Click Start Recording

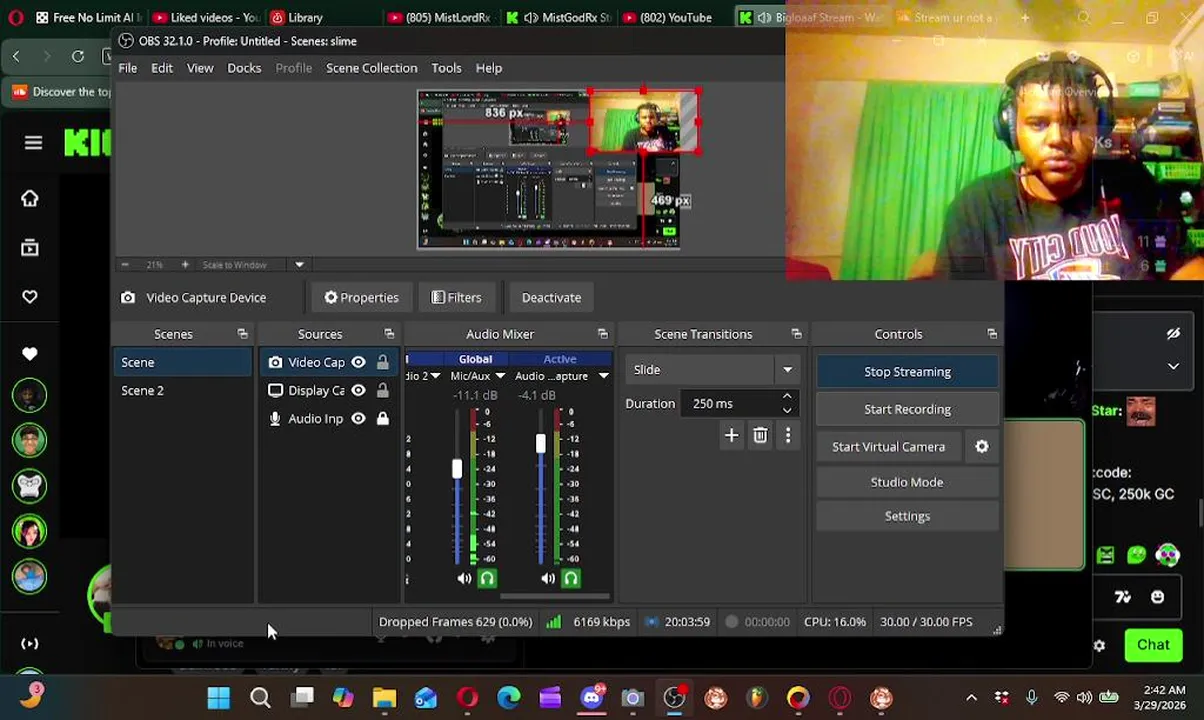pos(907,409)
